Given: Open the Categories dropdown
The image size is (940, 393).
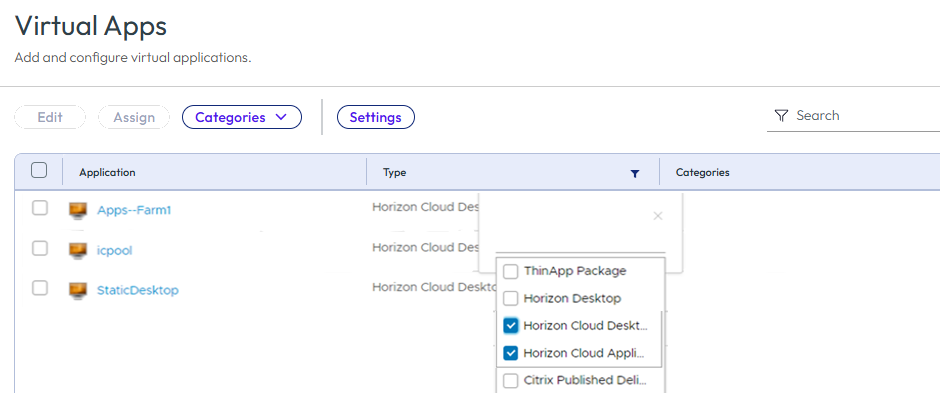Looking at the screenshot, I should (x=242, y=117).
